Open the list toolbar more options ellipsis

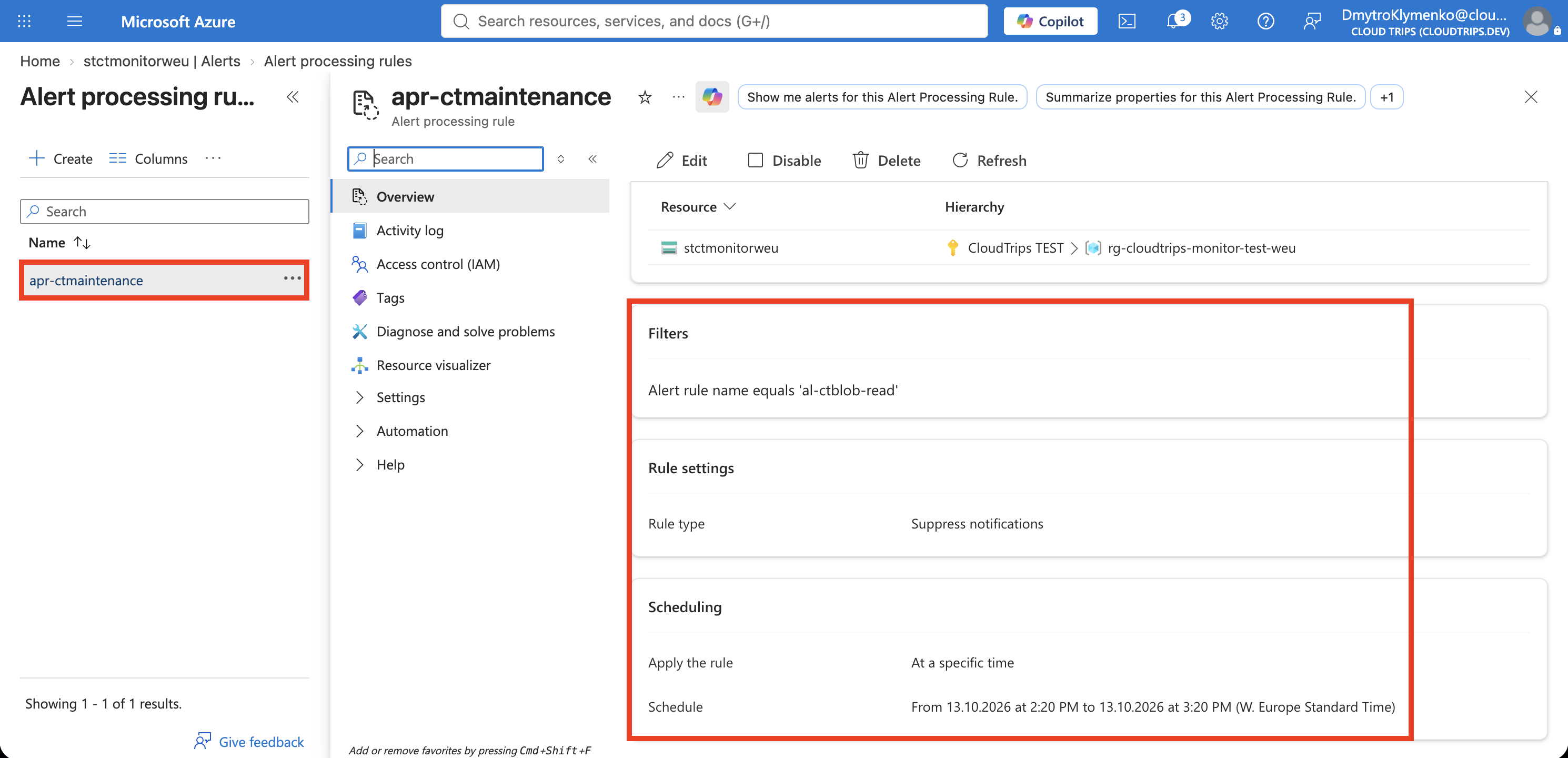point(213,158)
